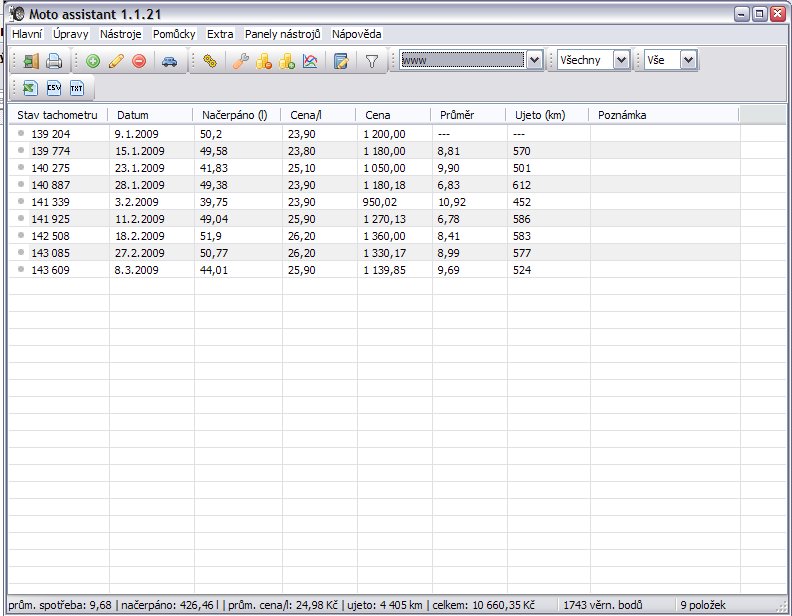Export data to CSV file icon
792x616 pixels.
(x=54, y=88)
